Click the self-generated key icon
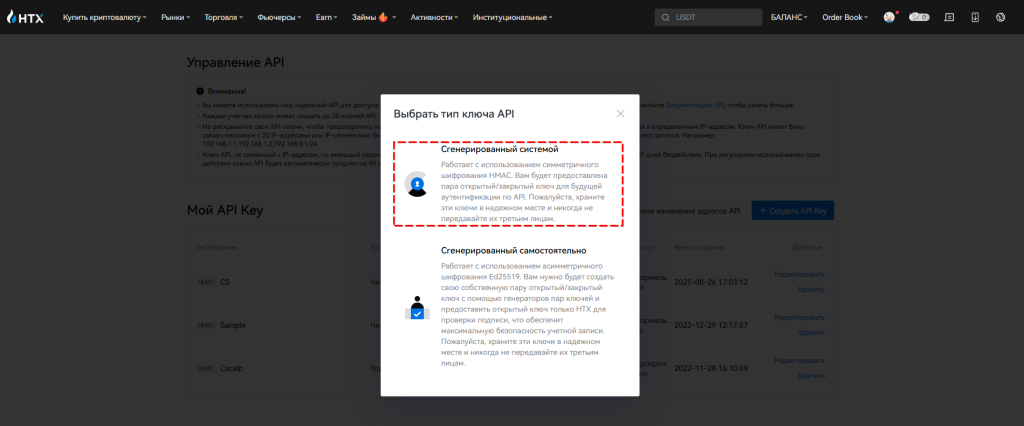 point(417,307)
